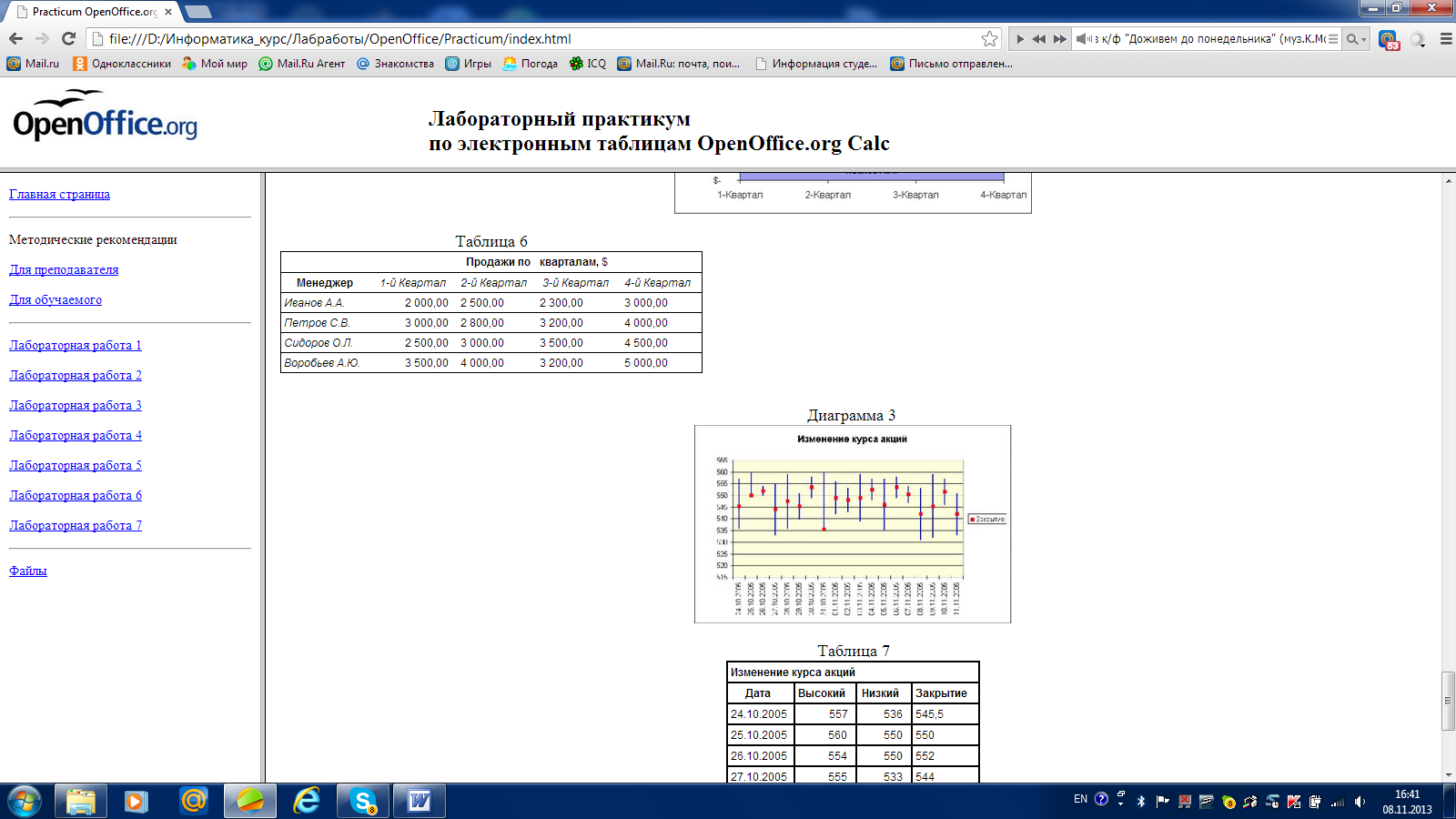The image size is (1456, 819).
Task: Click play in the music player toolbar
Action: click(1020, 39)
